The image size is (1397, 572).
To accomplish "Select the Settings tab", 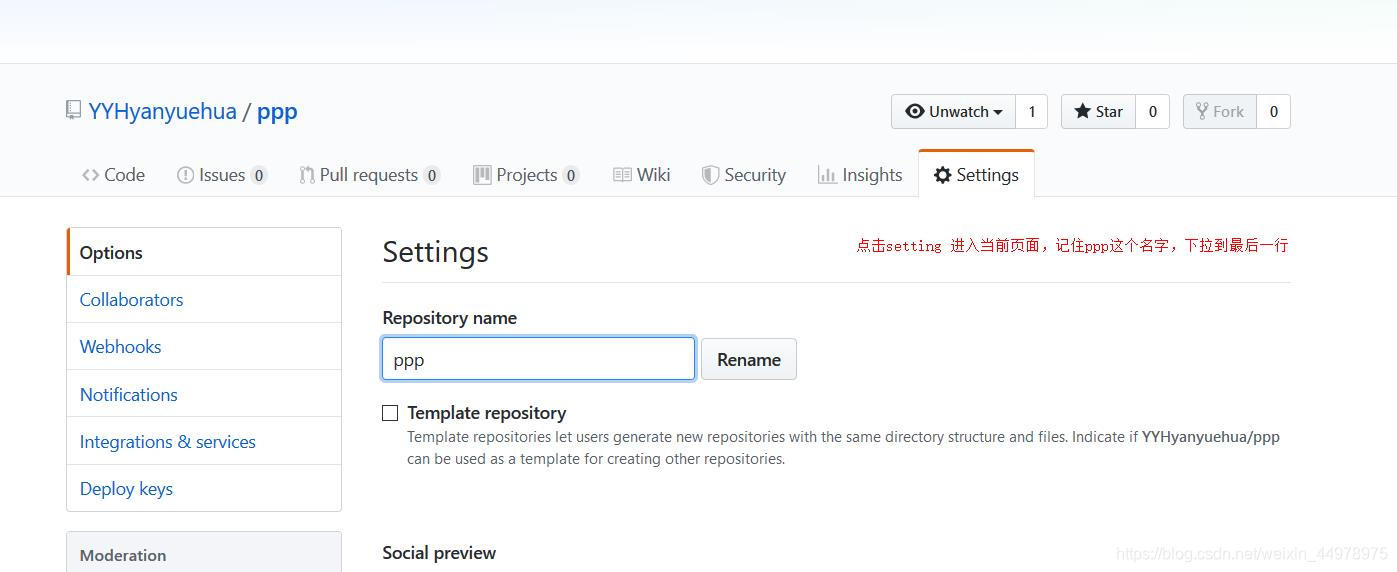I will (976, 175).
